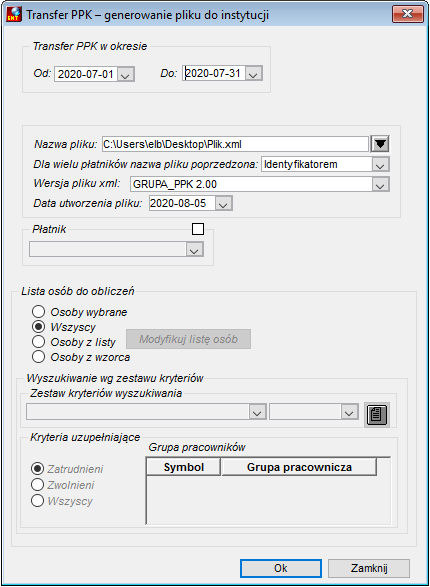Click the creation date field 2020-08-05
The width and height of the screenshot is (430, 587).
coord(182,204)
